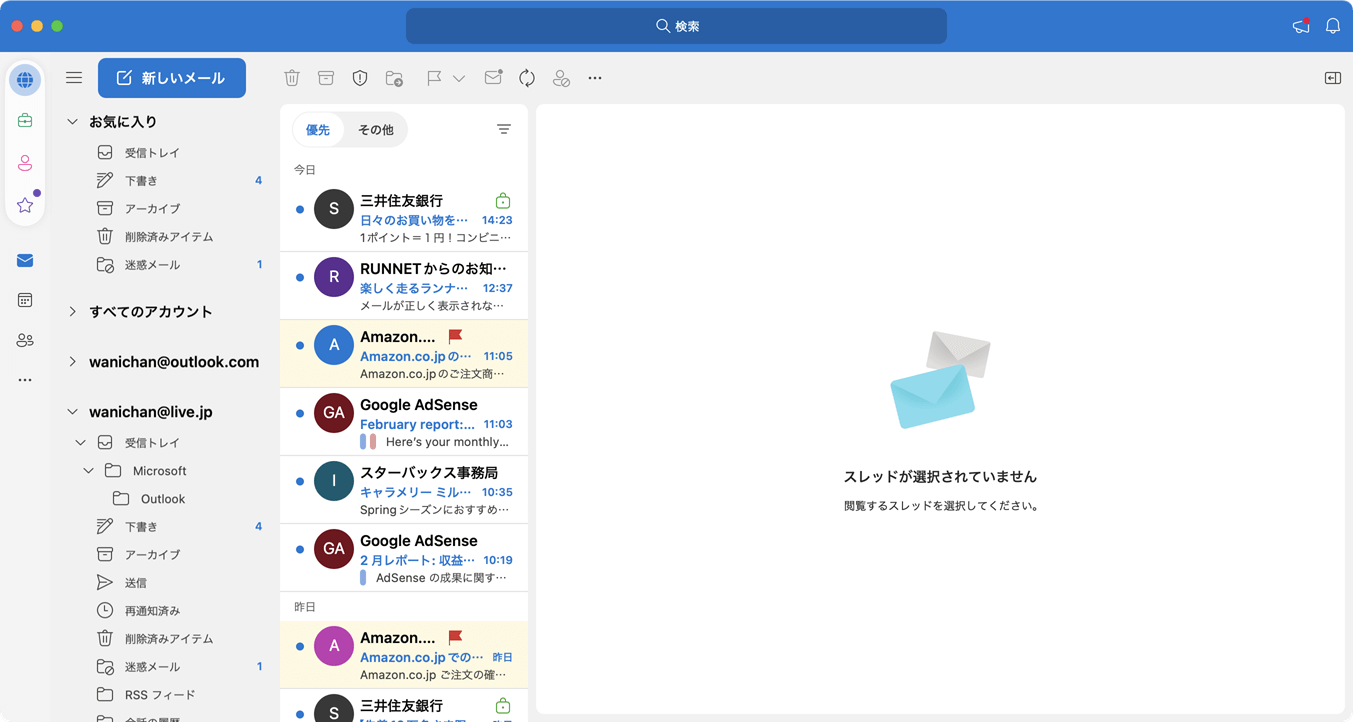Expand the すべてのアカウント section
1353x722 pixels.
point(72,312)
